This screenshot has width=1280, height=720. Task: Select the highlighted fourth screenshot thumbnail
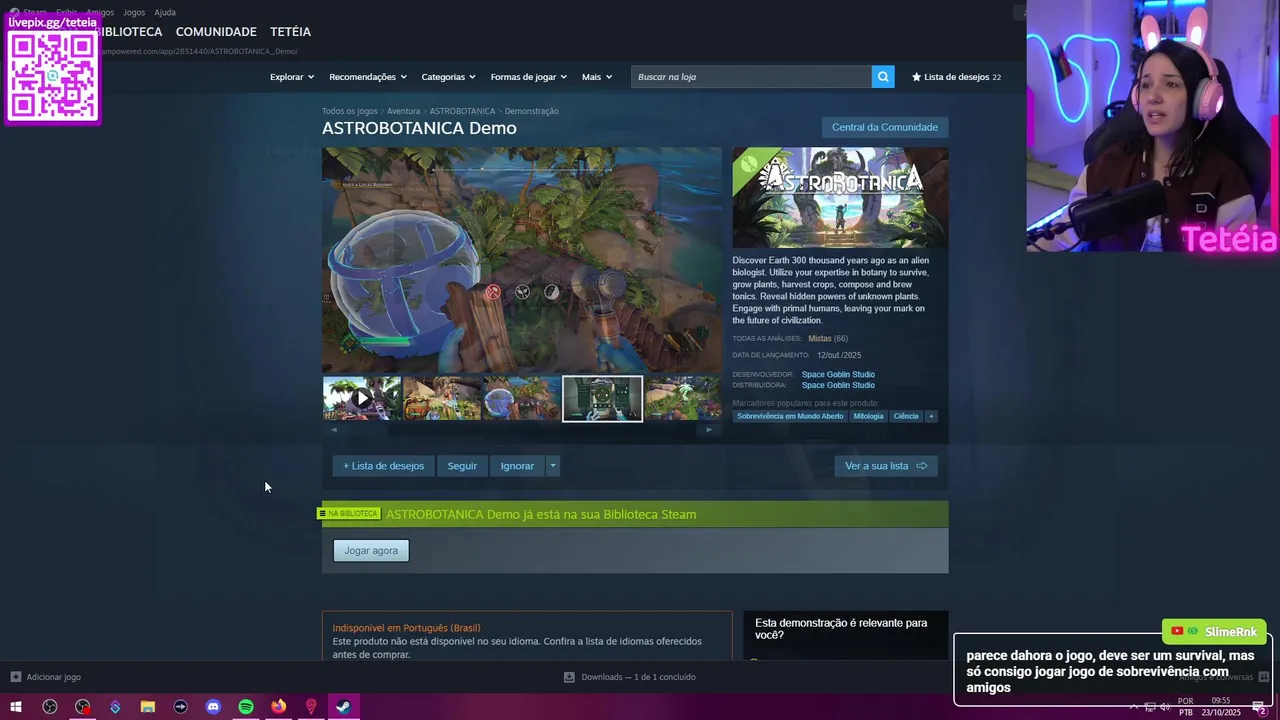(602, 398)
